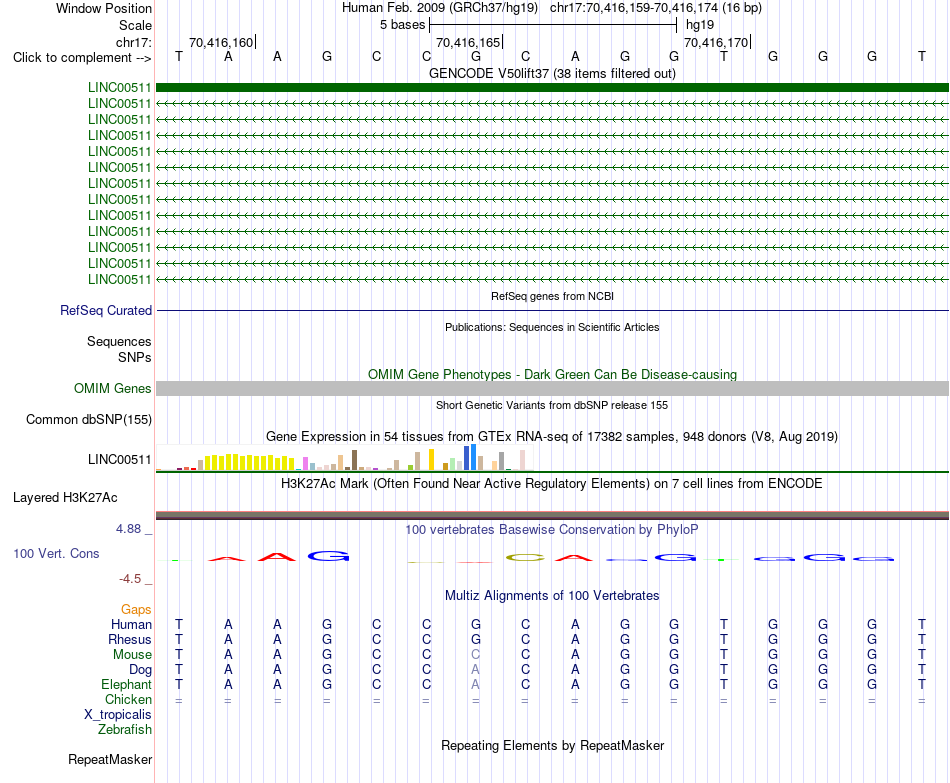Open Publications: Sequences in Scientific Articles title
This screenshot has width=950, height=783.
tap(552, 327)
